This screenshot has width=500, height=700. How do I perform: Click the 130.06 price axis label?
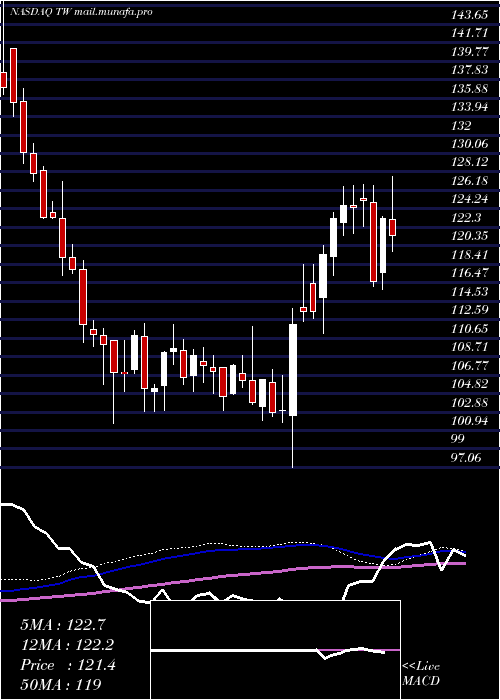click(x=471, y=144)
